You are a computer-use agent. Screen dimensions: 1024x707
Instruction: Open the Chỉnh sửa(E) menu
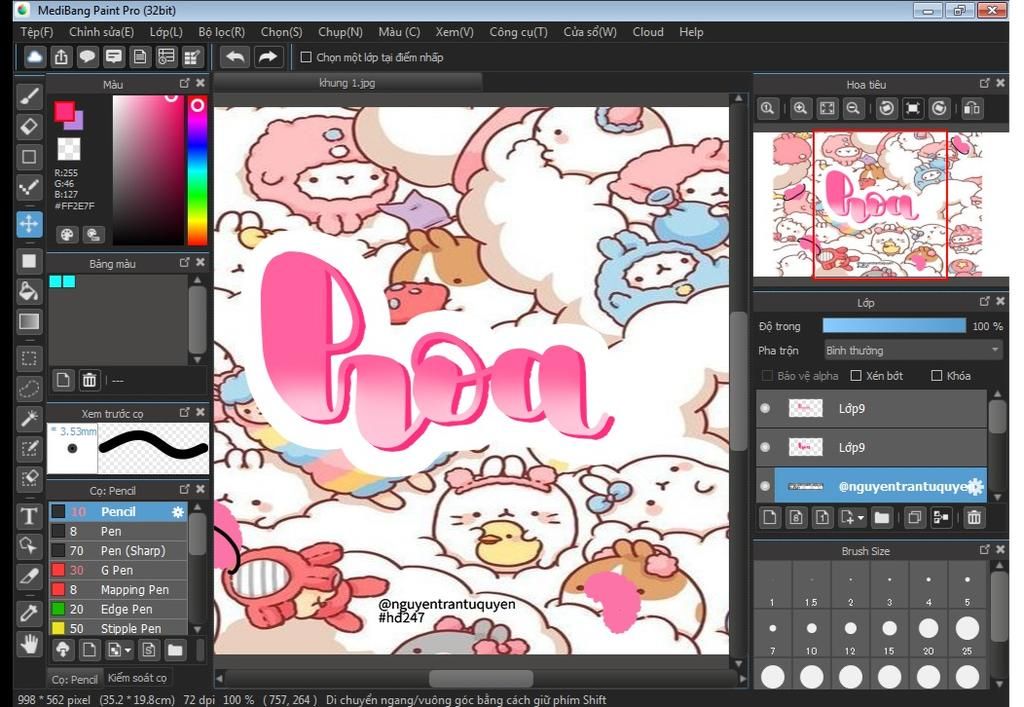101,31
